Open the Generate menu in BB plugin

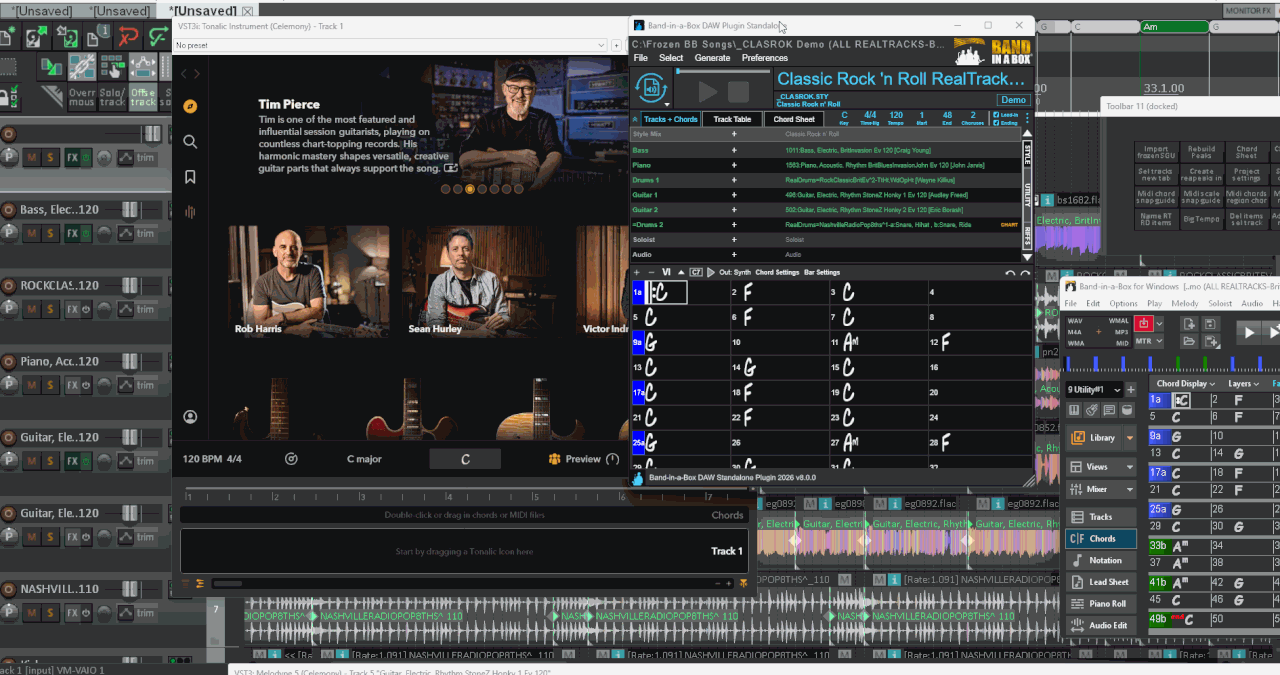pos(712,58)
